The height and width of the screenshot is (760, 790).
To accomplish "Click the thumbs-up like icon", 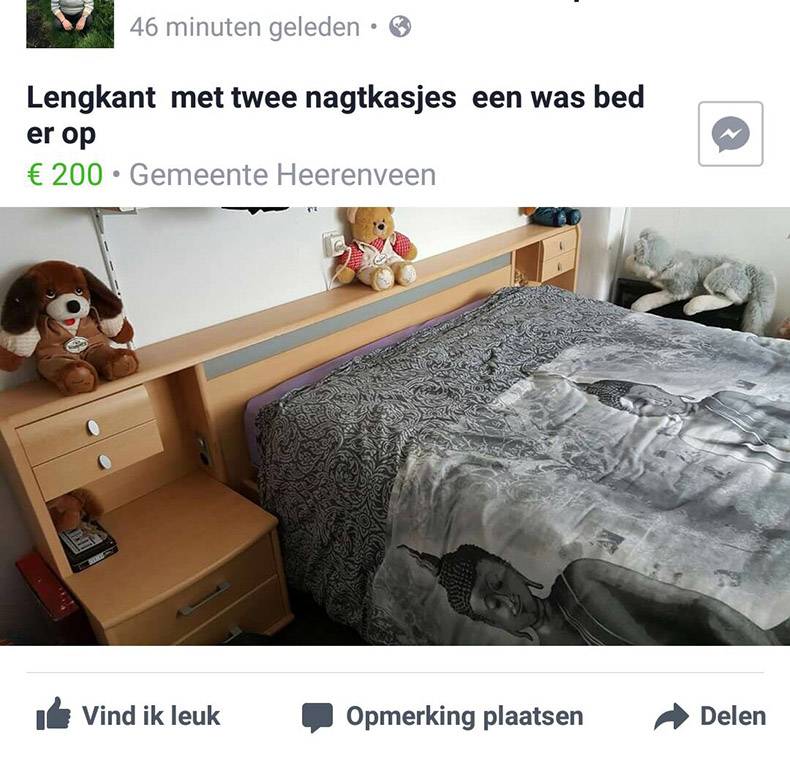I will 53,715.
